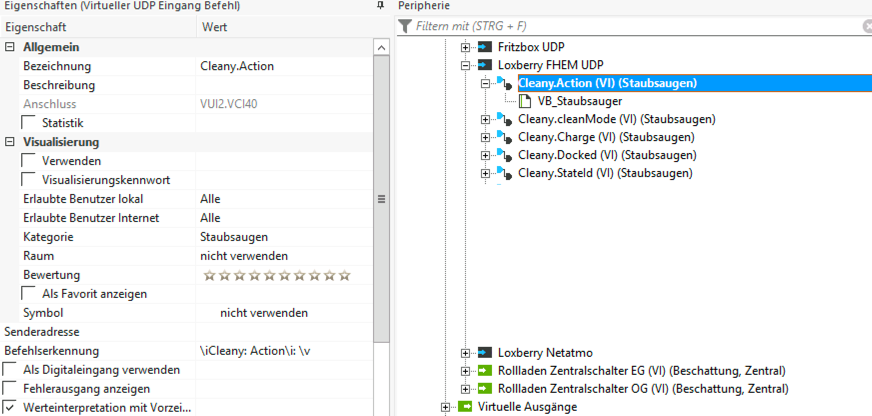Viewport: 872px width, 416px height.
Task: Click the Virtuelle Ausgänge green icon
Action: pos(464,407)
